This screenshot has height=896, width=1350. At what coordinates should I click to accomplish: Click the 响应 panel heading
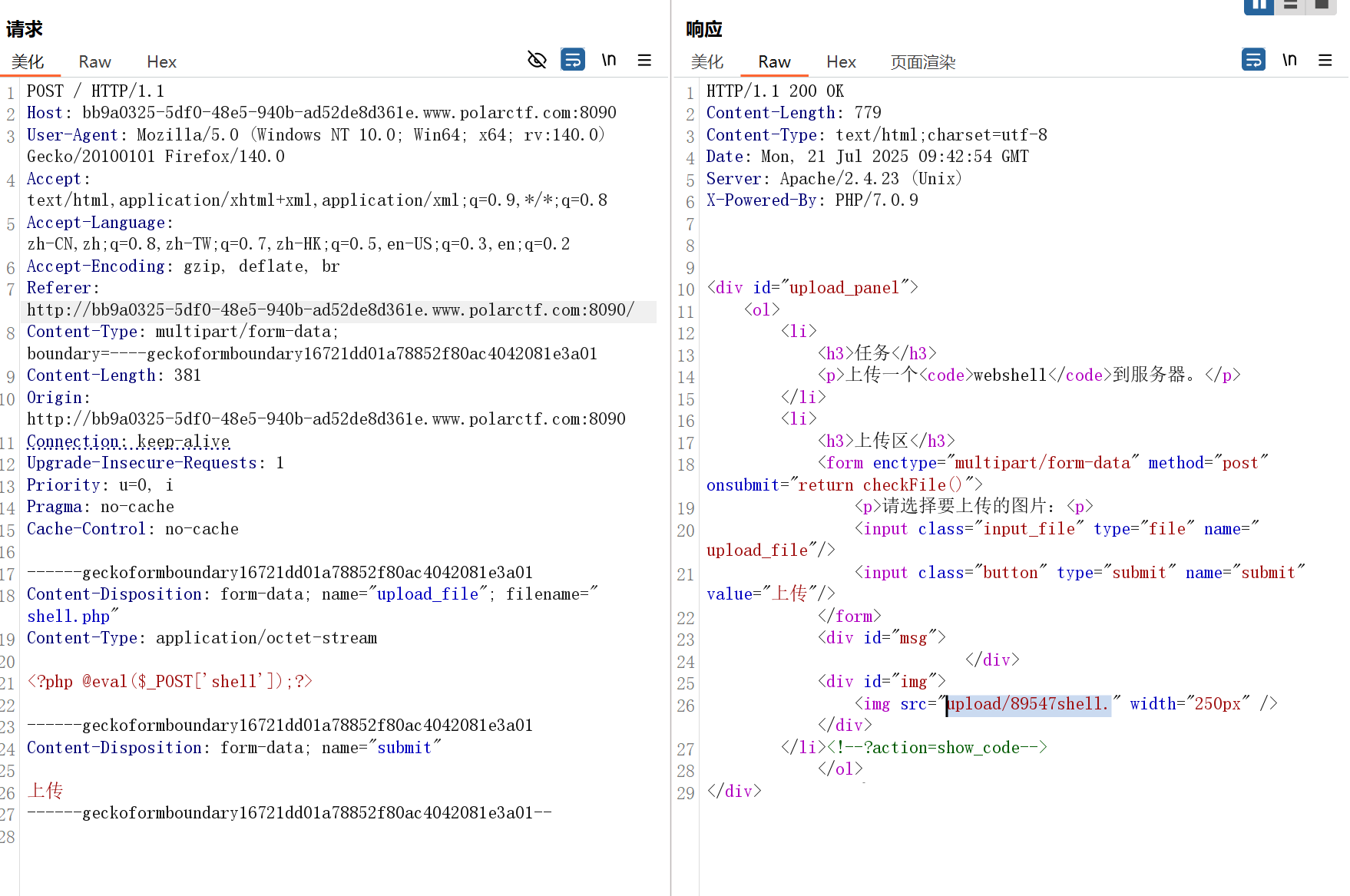click(x=704, y=29)
